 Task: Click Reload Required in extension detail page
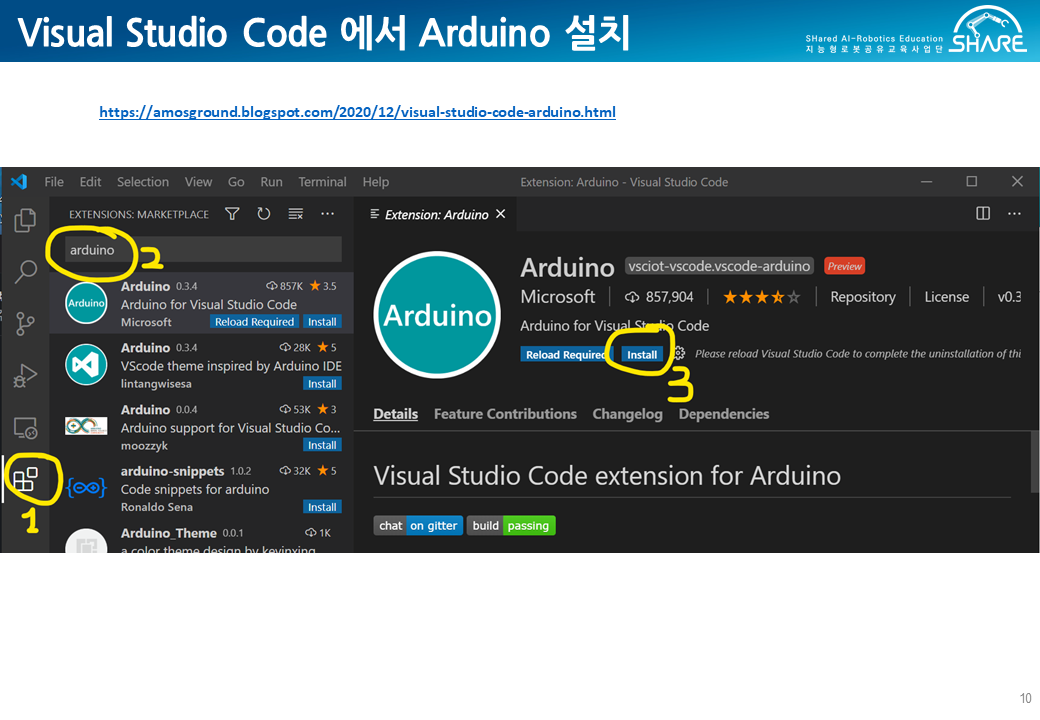(565, 355)
